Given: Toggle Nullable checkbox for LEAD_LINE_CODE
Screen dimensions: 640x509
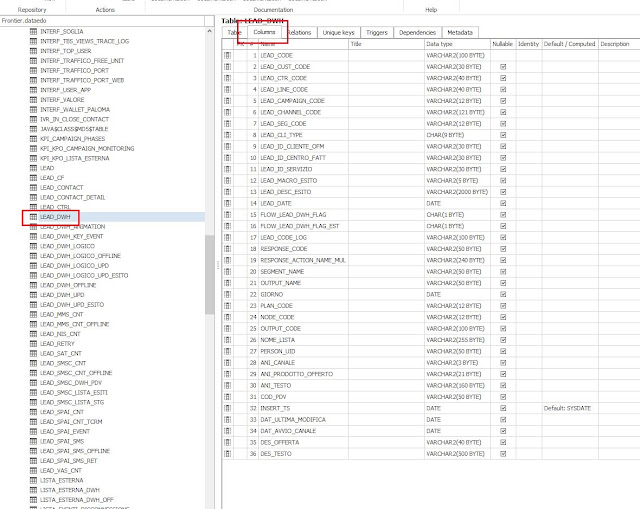Looking at the screenshot, I should pyautogui.click(x=503, y=89).
